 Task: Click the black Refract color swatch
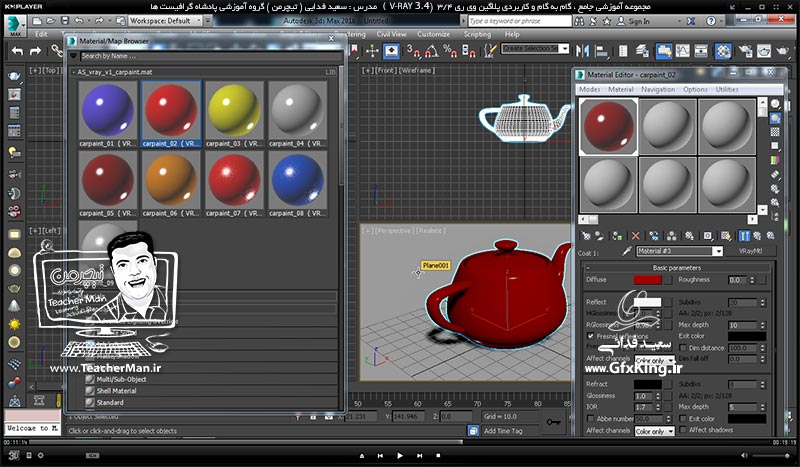pyautogui.click(x=647, y=384)
